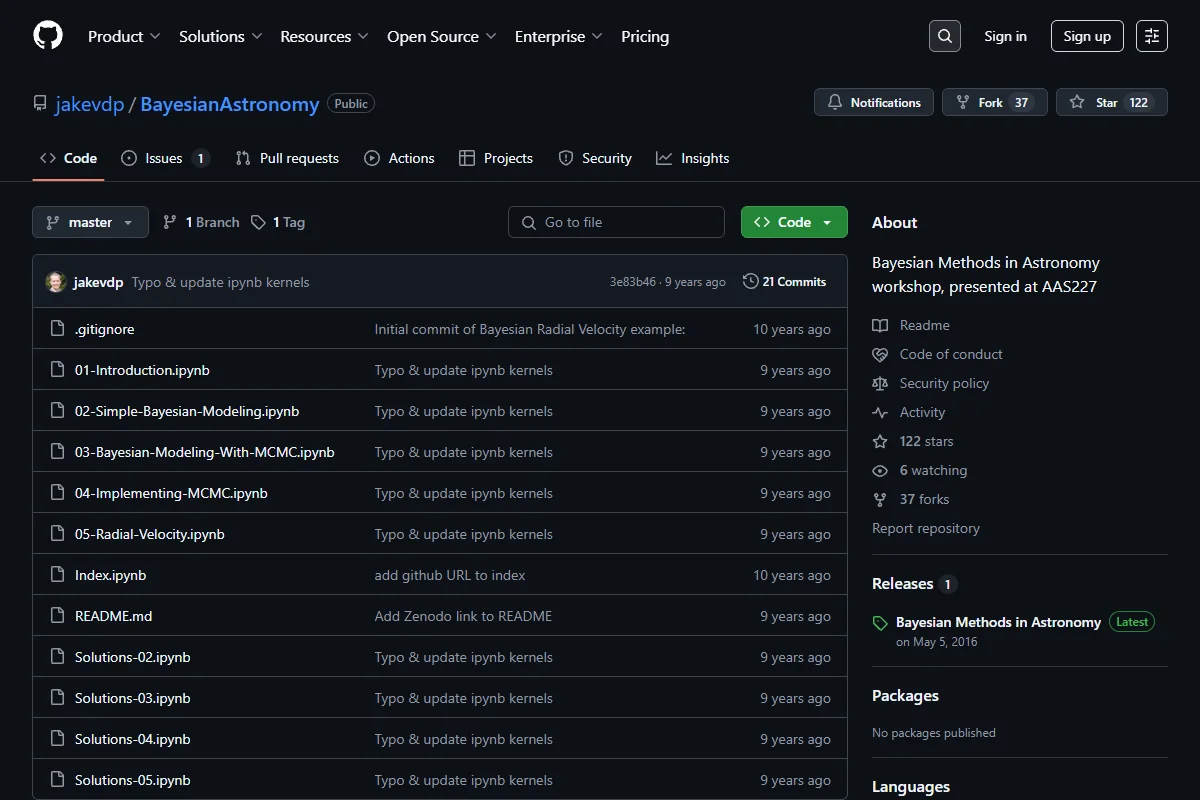This screenshot has width=1200, height=800.
Task: Click the Notifications bell button
Action: 874,102
